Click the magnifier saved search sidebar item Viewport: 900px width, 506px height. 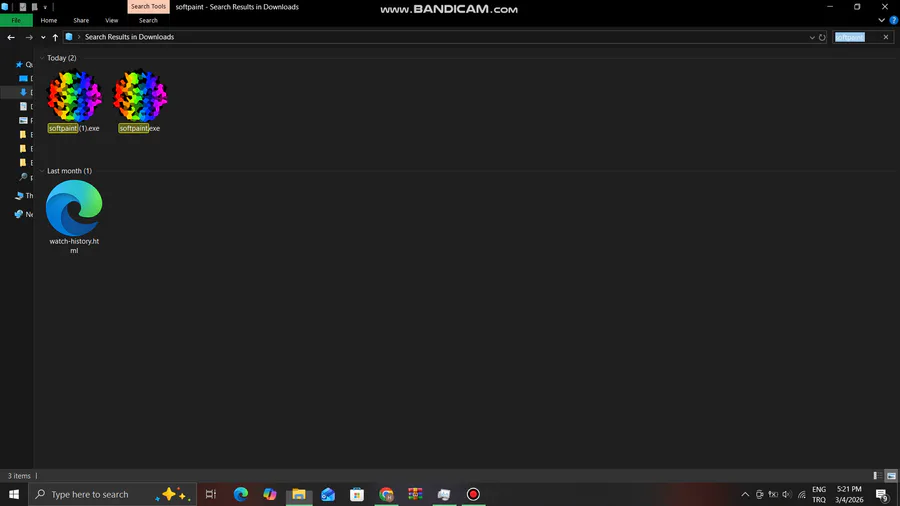pyautogui.click(x=23, y=177)
